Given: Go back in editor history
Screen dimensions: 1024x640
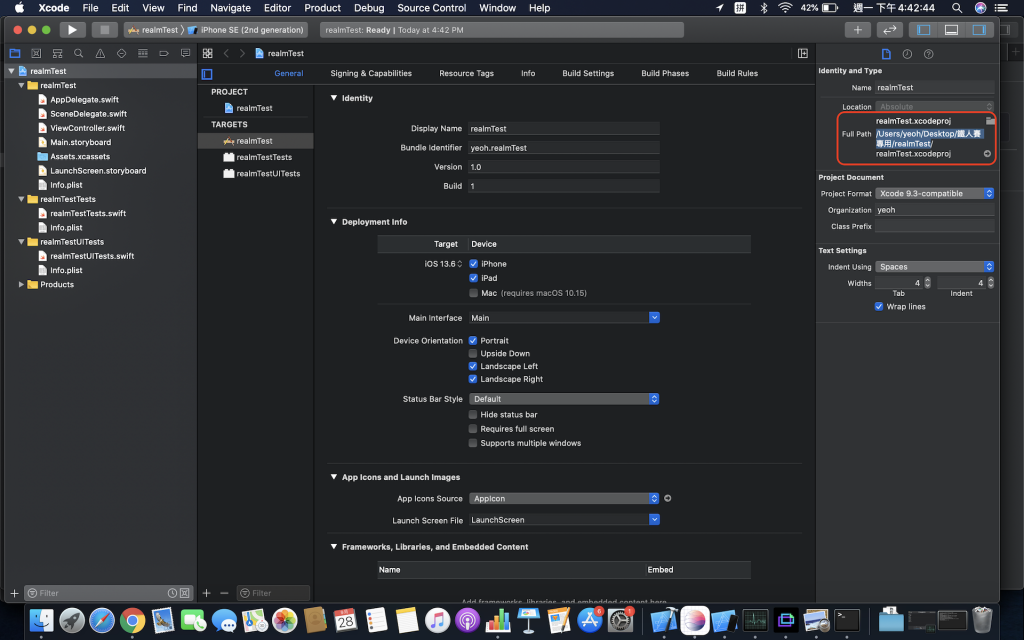Looking at the screenshot, I should (x=226, y=54).
